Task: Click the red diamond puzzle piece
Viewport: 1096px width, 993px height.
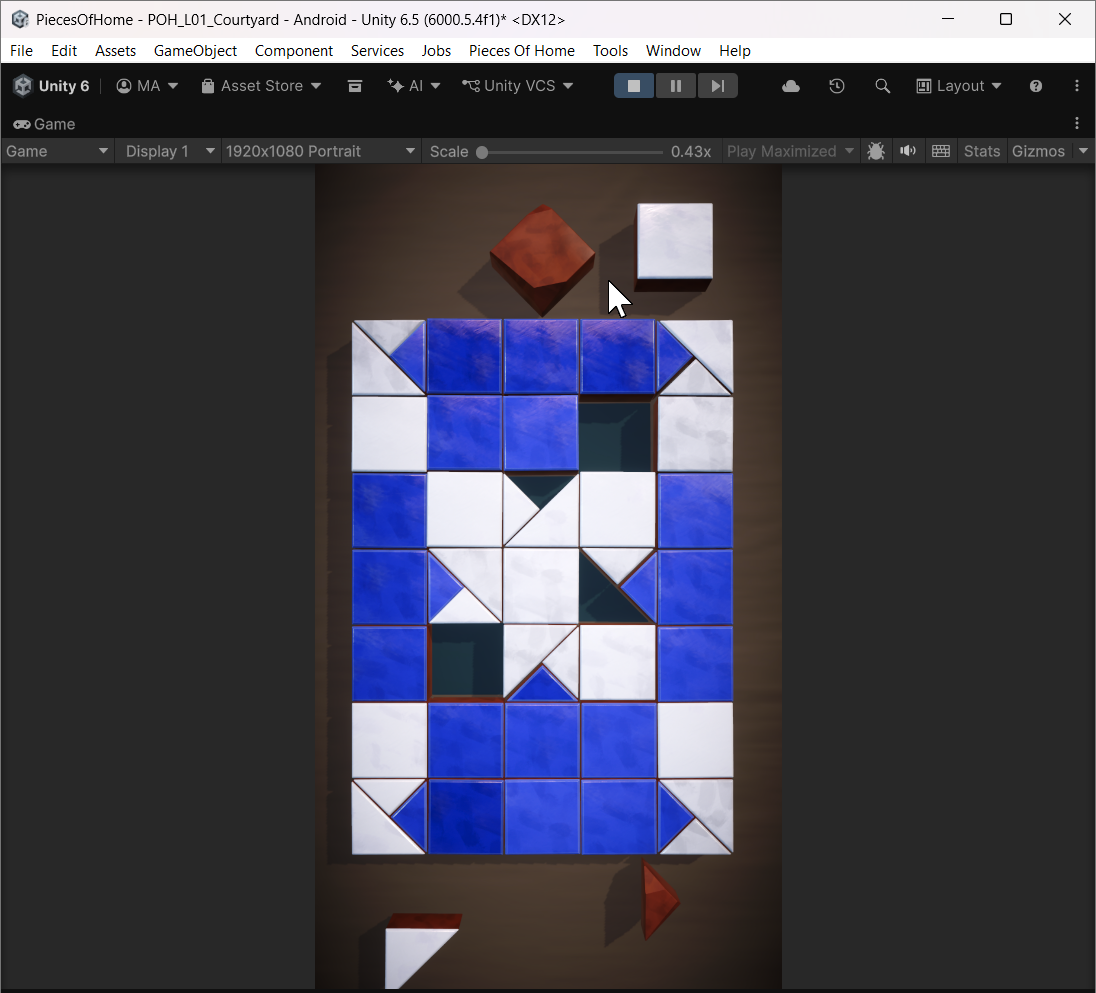Action: point(543,256)
